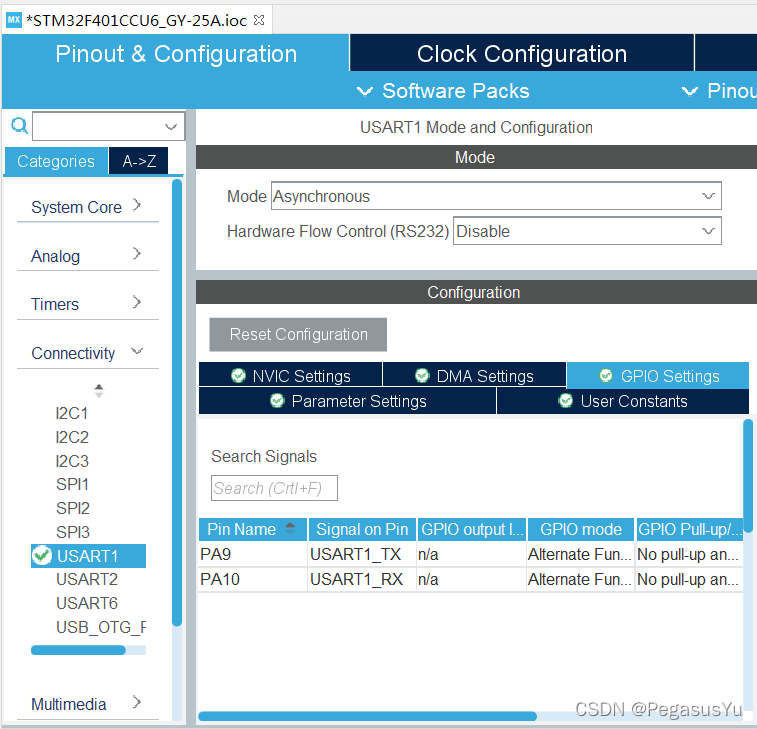757x729 pixels.
Task: Click the GPIO mode column header
Action: 581,529
